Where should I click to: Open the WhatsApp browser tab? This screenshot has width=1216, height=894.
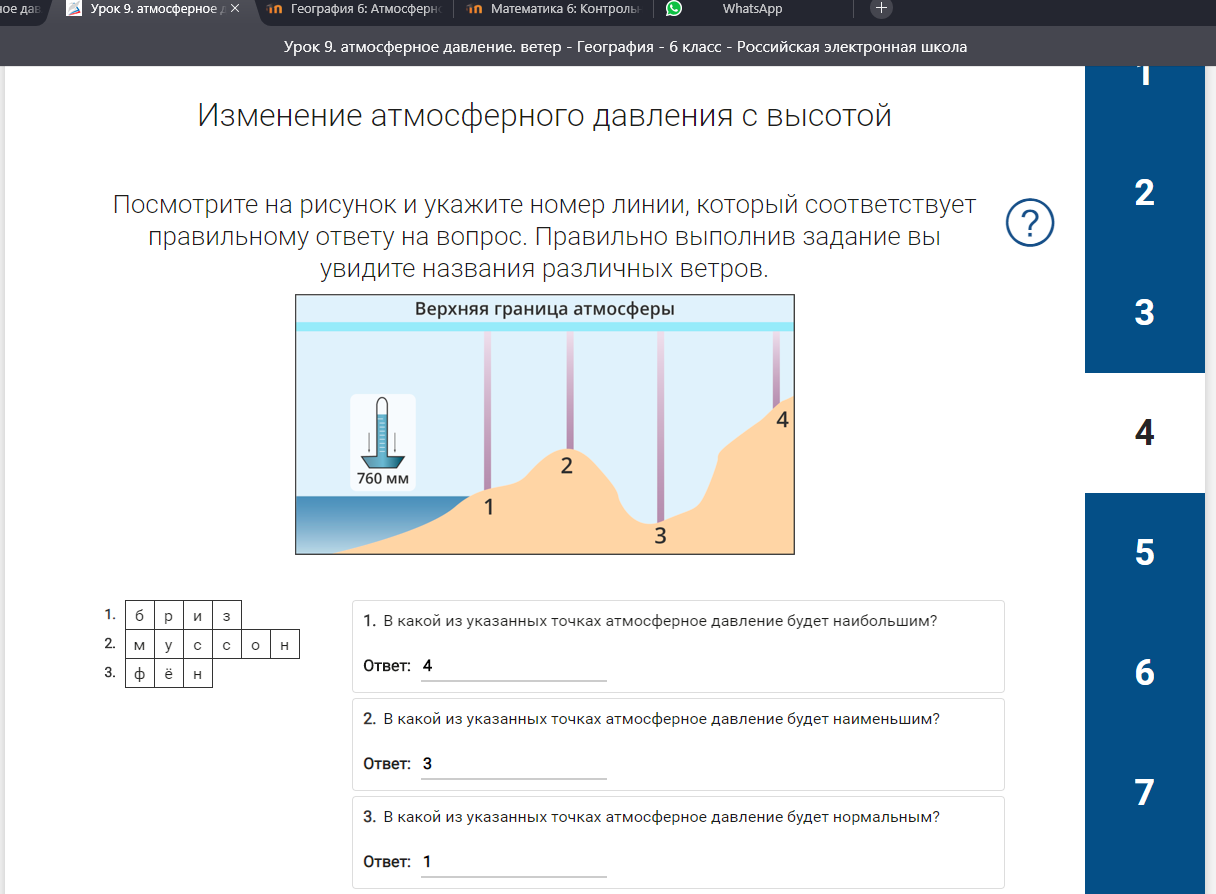[755, 9]
